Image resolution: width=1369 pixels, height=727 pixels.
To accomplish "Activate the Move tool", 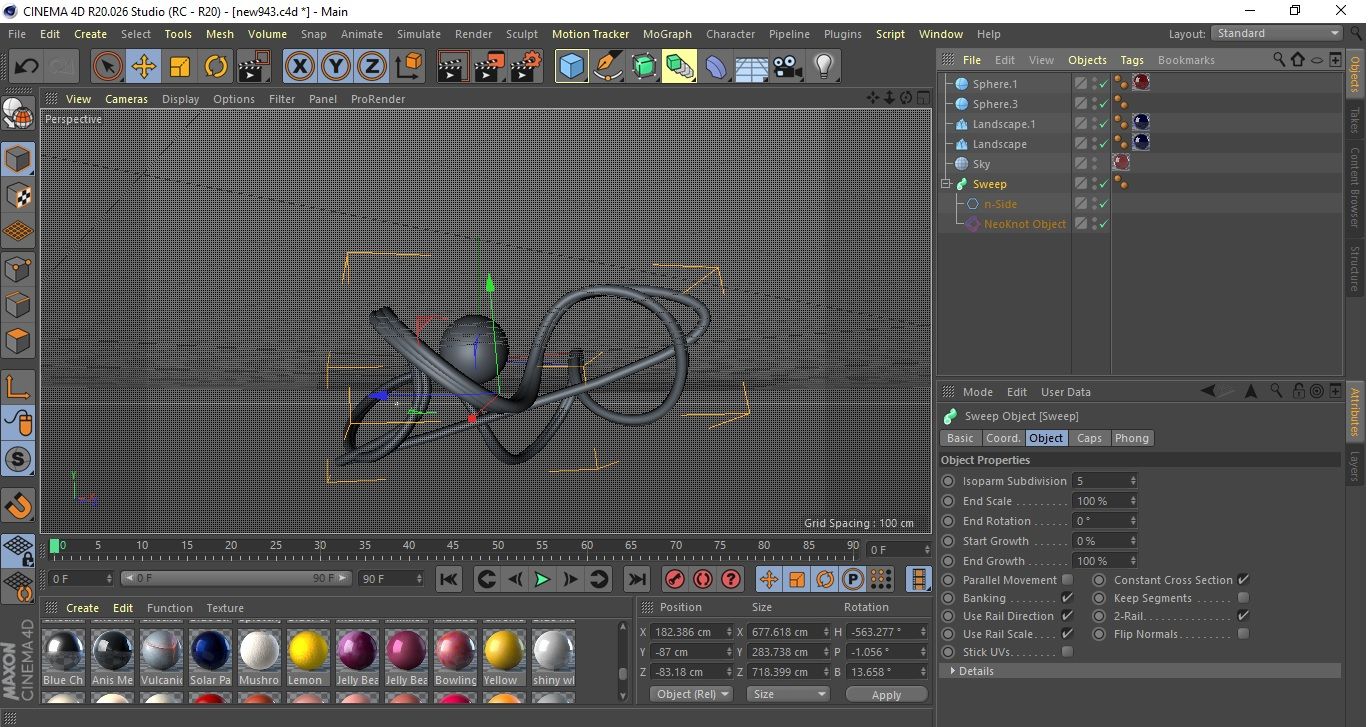I will (144, 67).
